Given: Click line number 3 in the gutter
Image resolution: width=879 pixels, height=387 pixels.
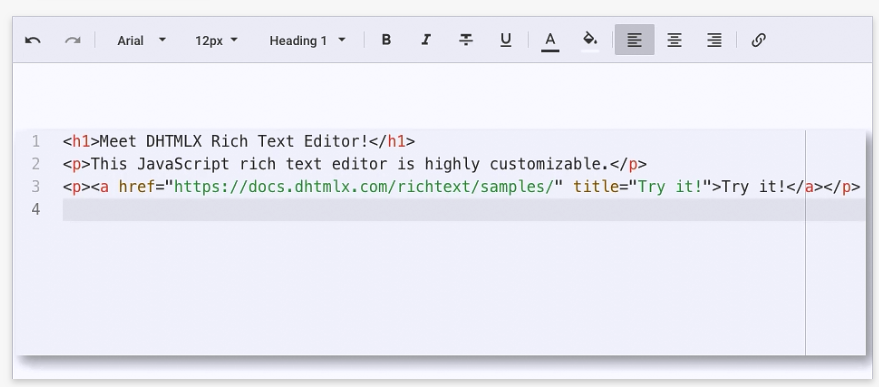Looking at the screenshot, I should pyautogui.click(x=36, y=187).
